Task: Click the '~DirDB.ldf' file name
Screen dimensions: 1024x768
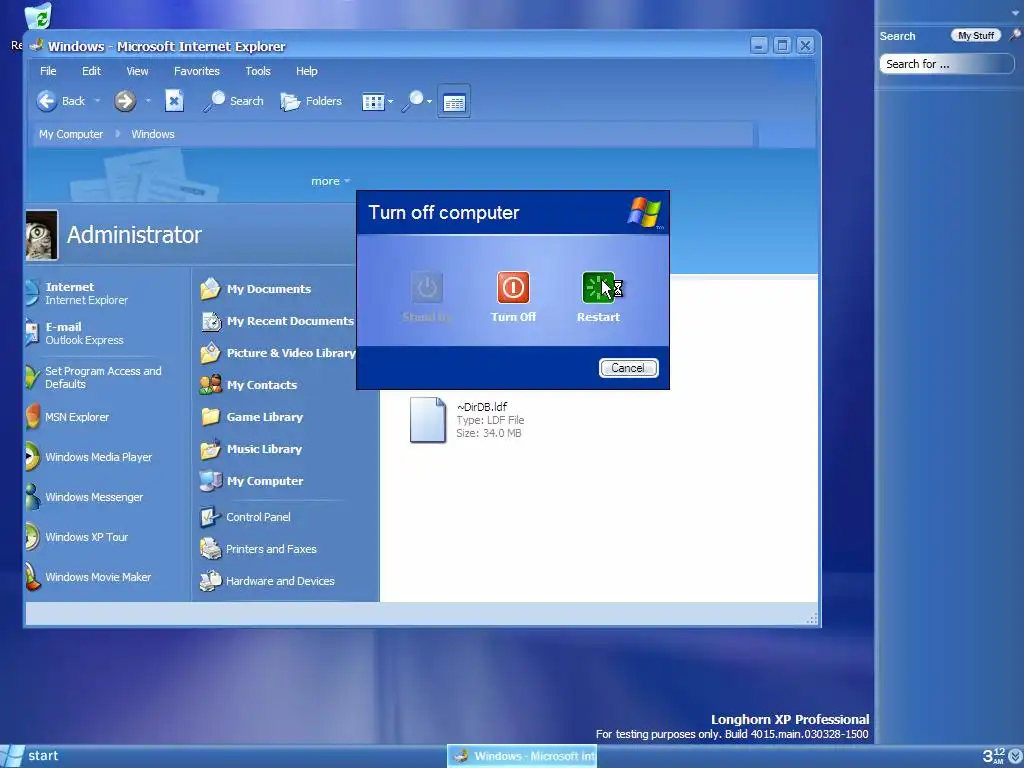Action: coord(482,407)
